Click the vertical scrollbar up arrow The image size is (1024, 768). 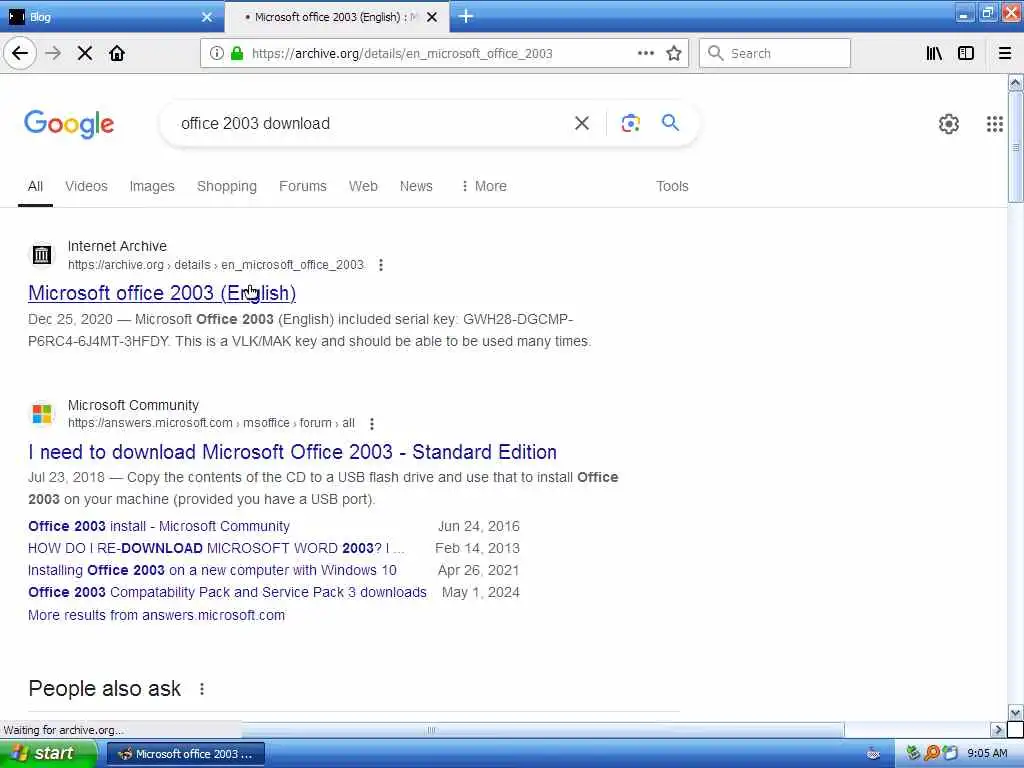pos(1016,82)
